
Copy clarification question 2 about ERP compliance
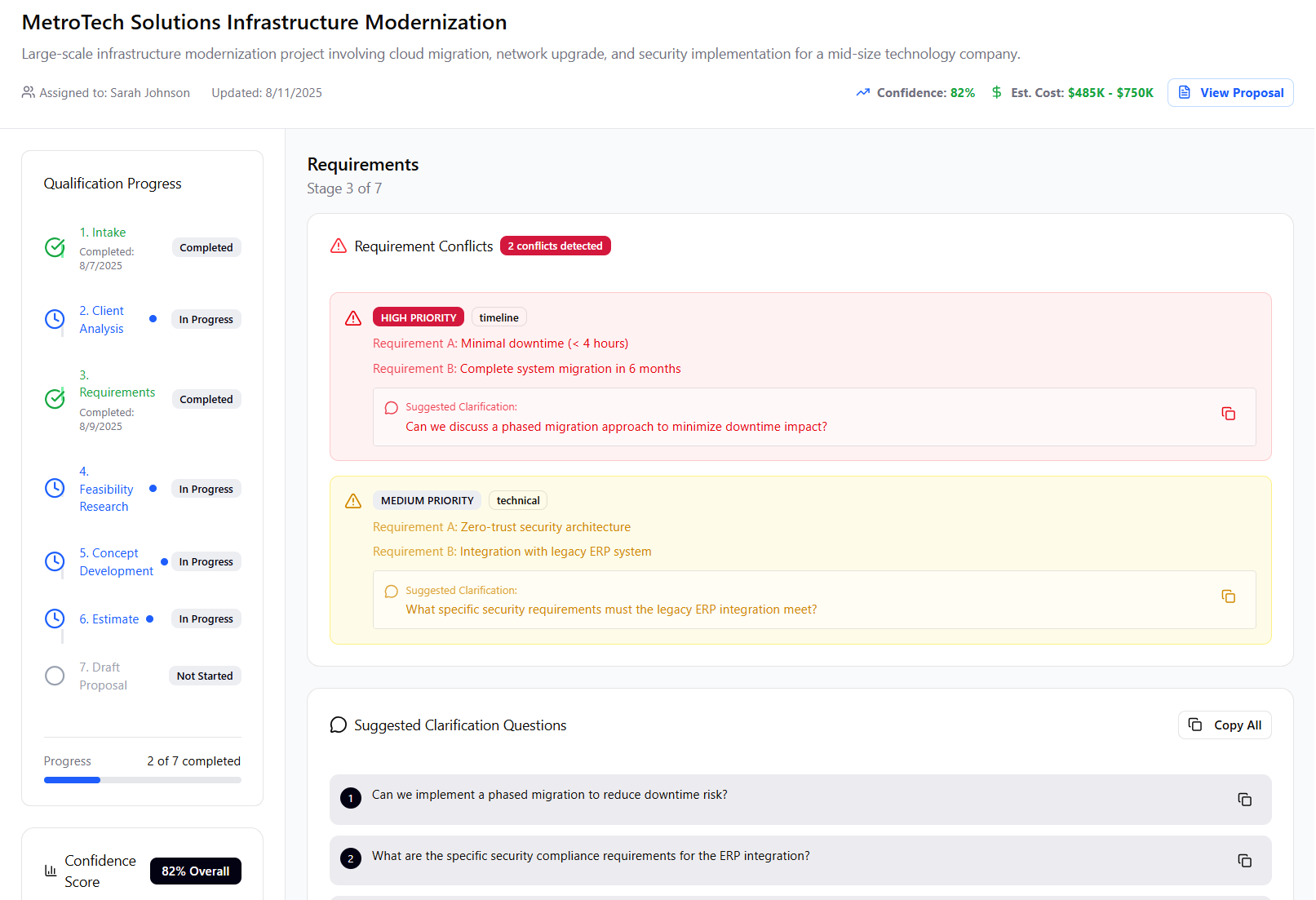tap(1244, 861)
